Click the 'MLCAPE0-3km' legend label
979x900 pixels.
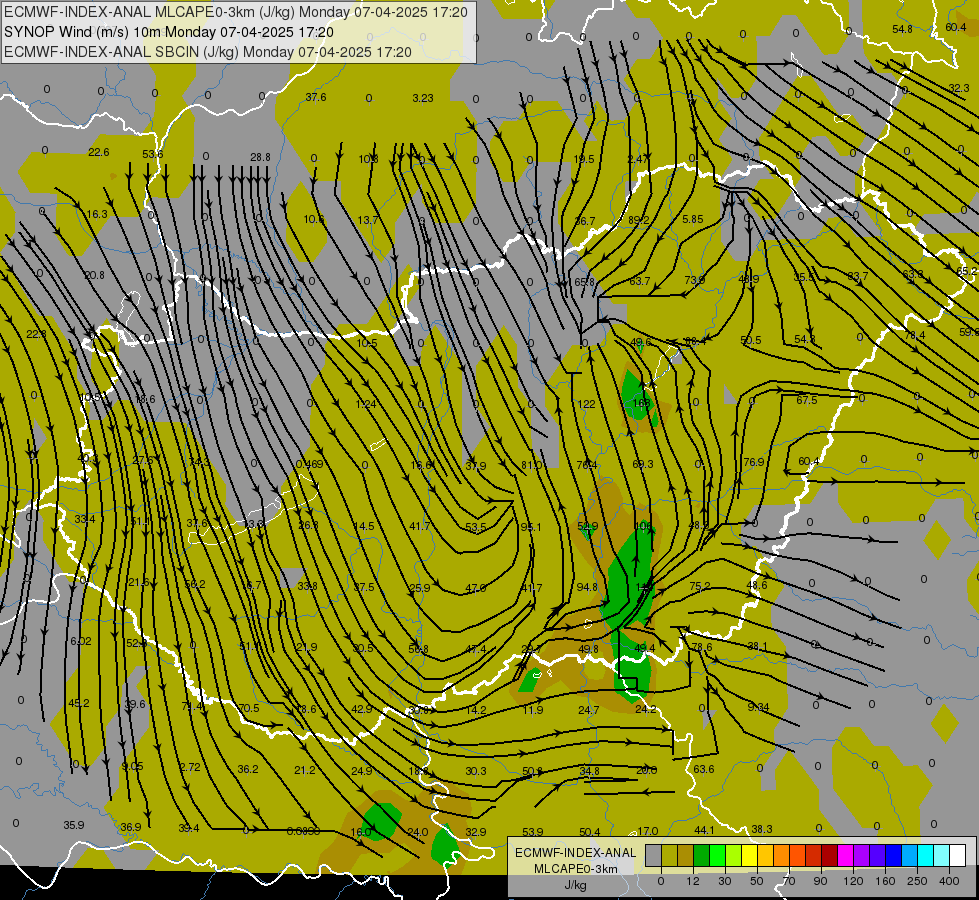[x=575, y=869]
